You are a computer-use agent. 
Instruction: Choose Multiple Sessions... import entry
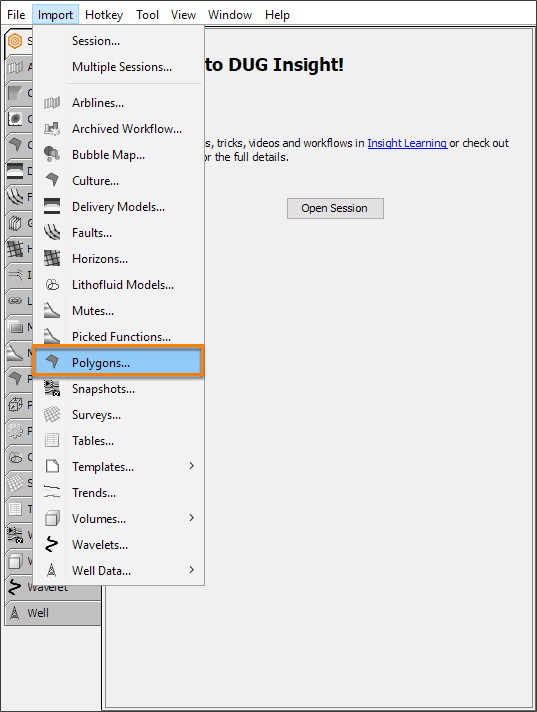(118, 67)
